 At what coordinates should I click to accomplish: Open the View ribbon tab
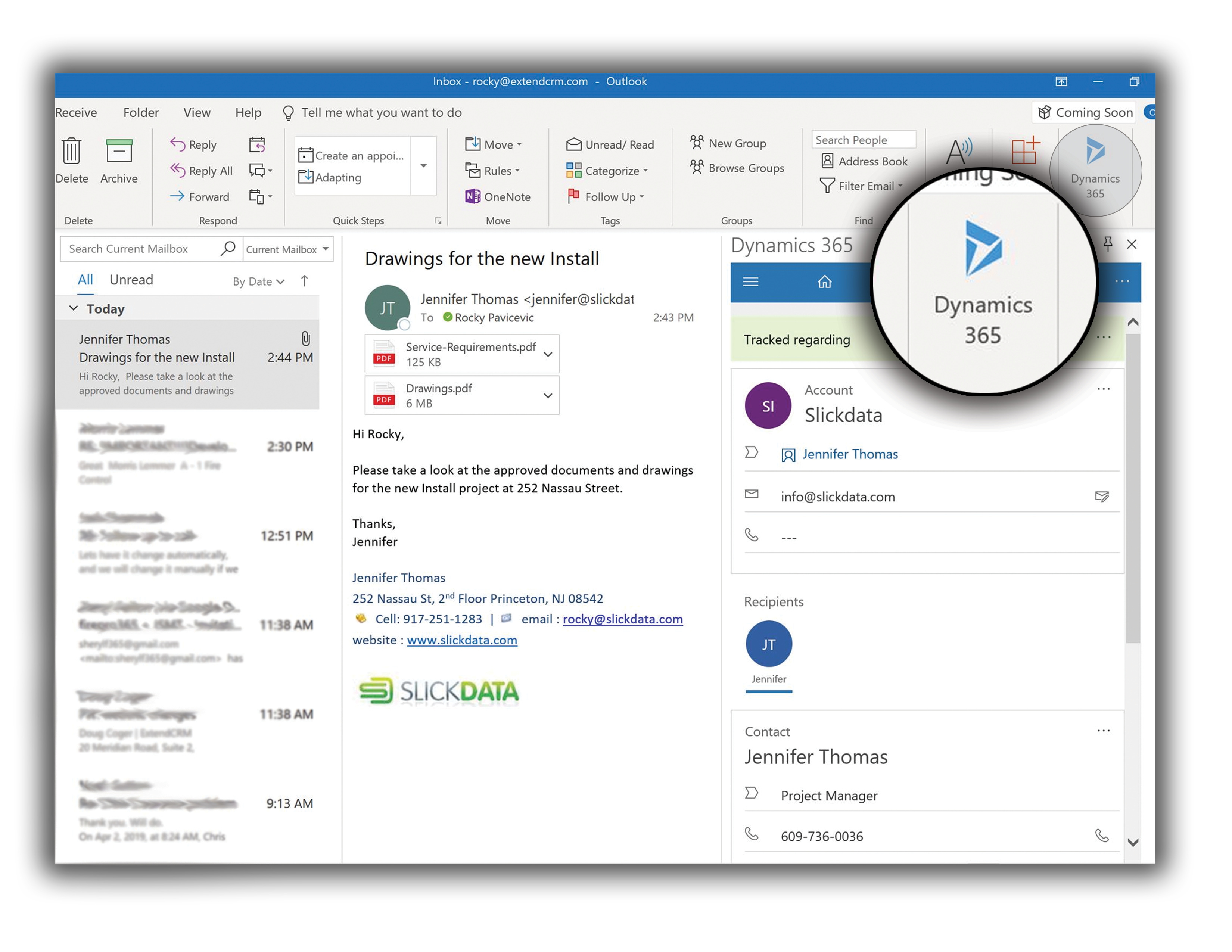(197, 113)
